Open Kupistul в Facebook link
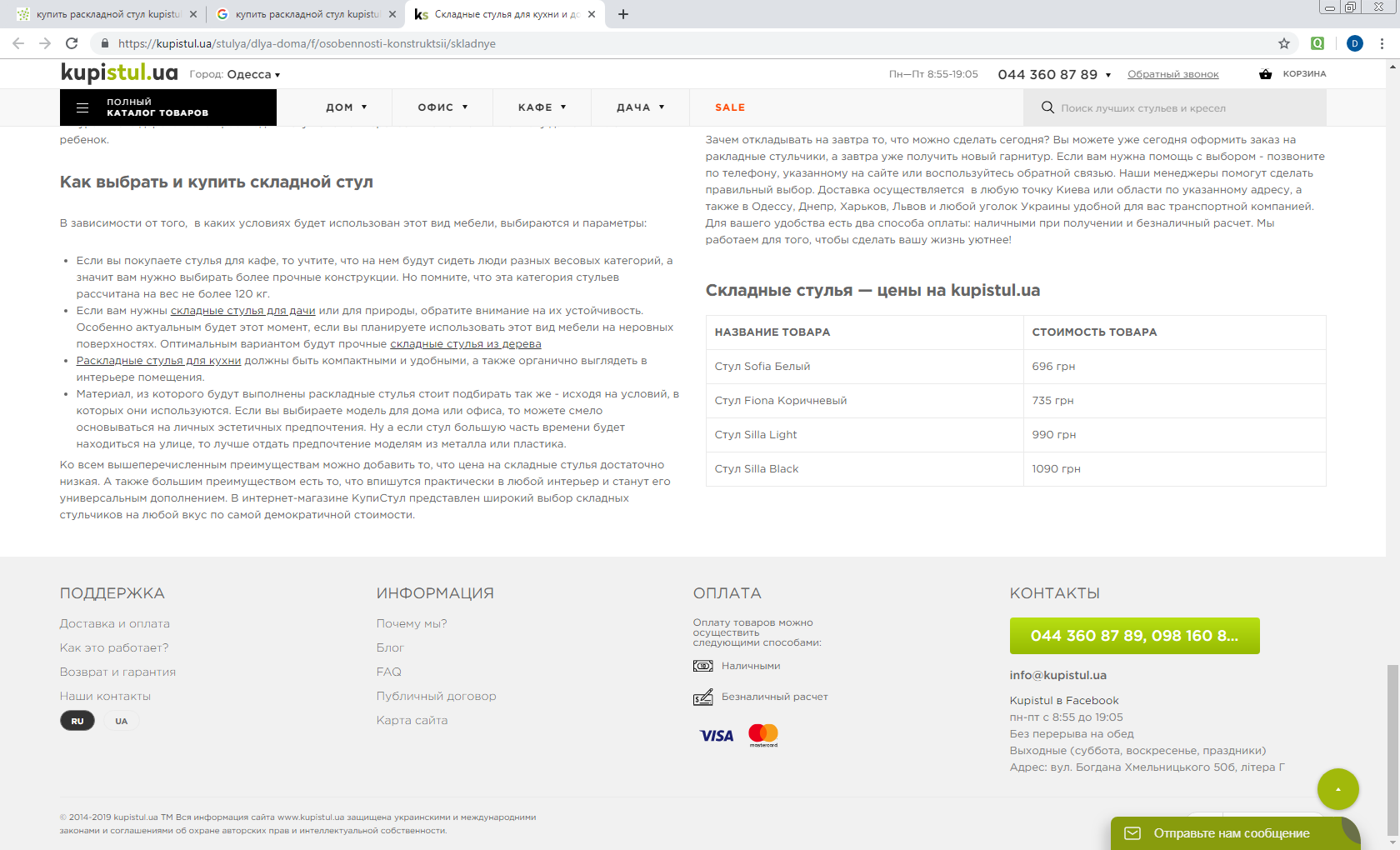The width and height of the screenshot is (1400, 850). 1064,701
